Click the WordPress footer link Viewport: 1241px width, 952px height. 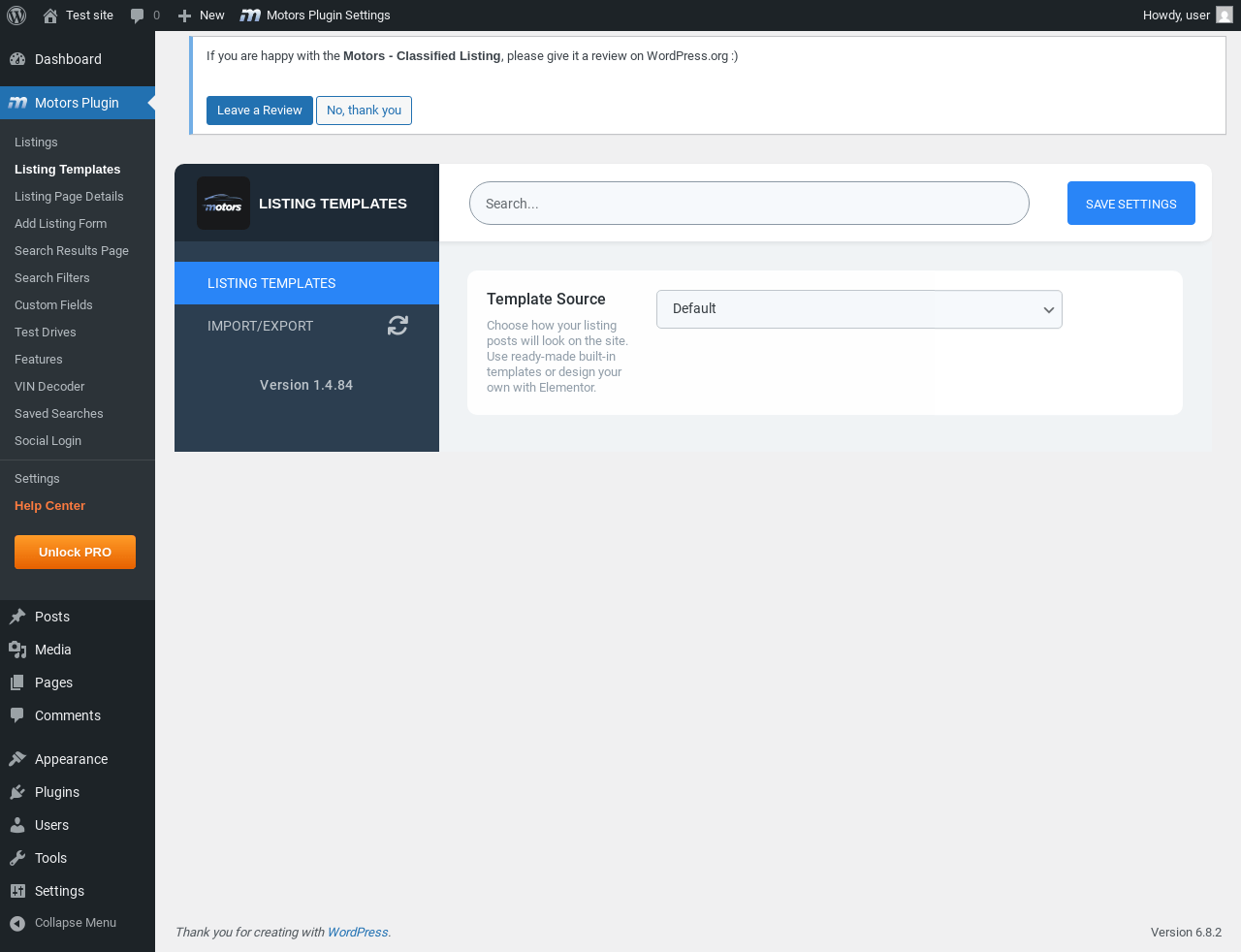click(x=358, y=933)
